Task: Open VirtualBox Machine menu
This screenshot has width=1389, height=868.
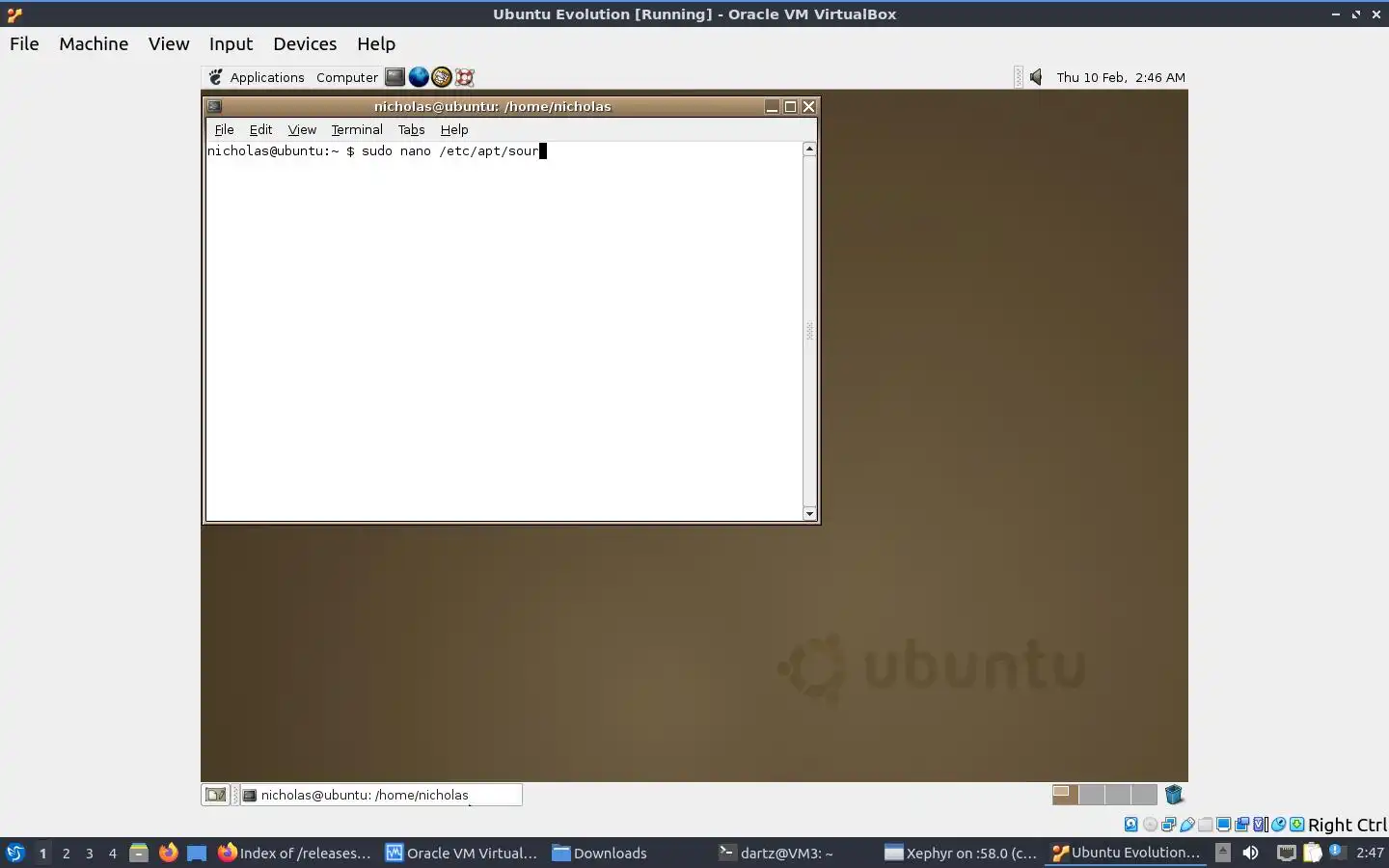Action: pyautogui.click(x=94, y=43)
